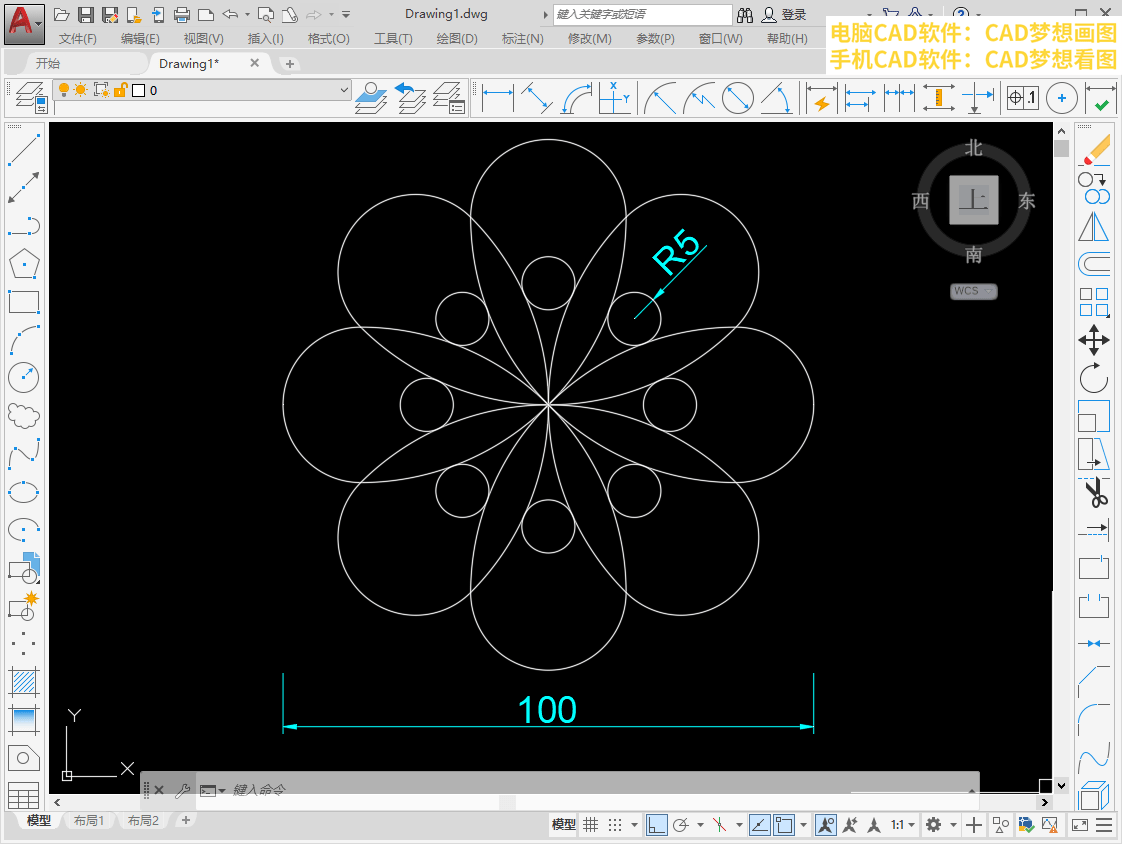Open the 绘图(D) menu
The image size is (1122, 844).
coord(457,39)
